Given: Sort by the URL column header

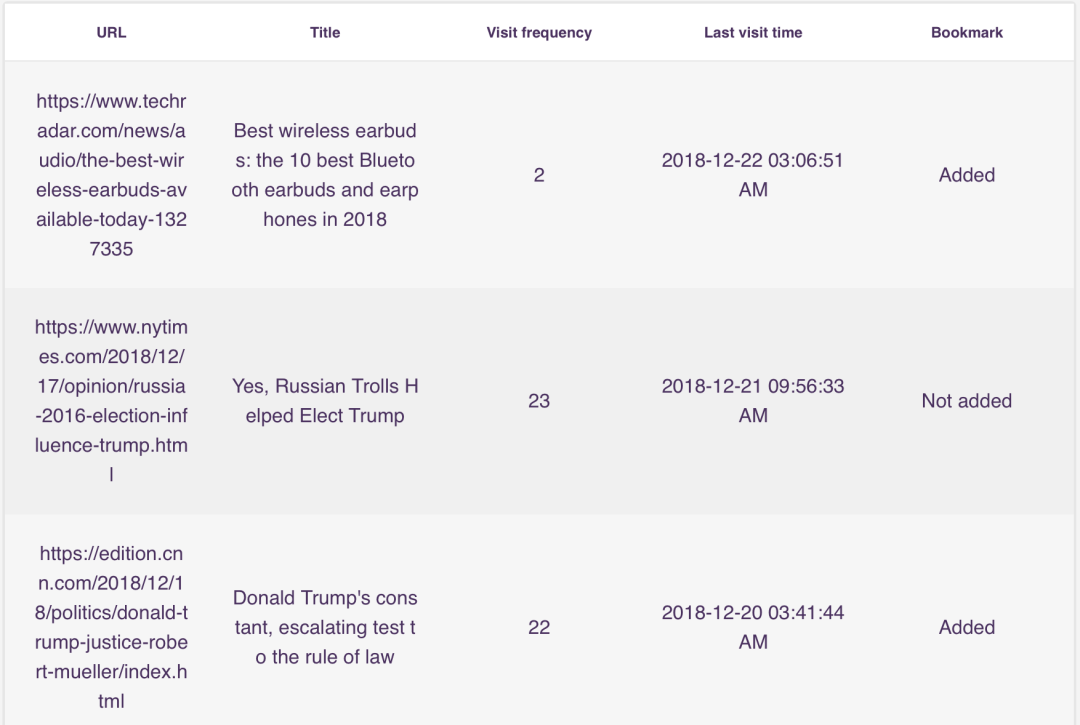Looking at the screenshot, I should (111, 32).
